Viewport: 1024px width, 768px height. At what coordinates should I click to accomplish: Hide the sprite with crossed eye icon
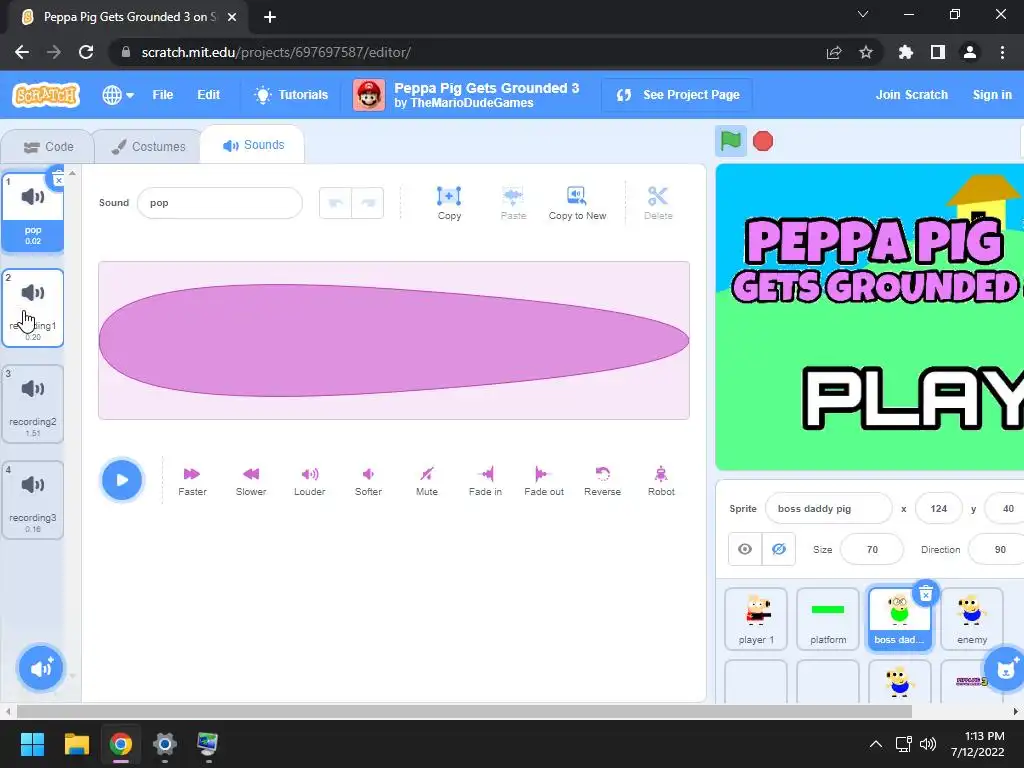778,549
